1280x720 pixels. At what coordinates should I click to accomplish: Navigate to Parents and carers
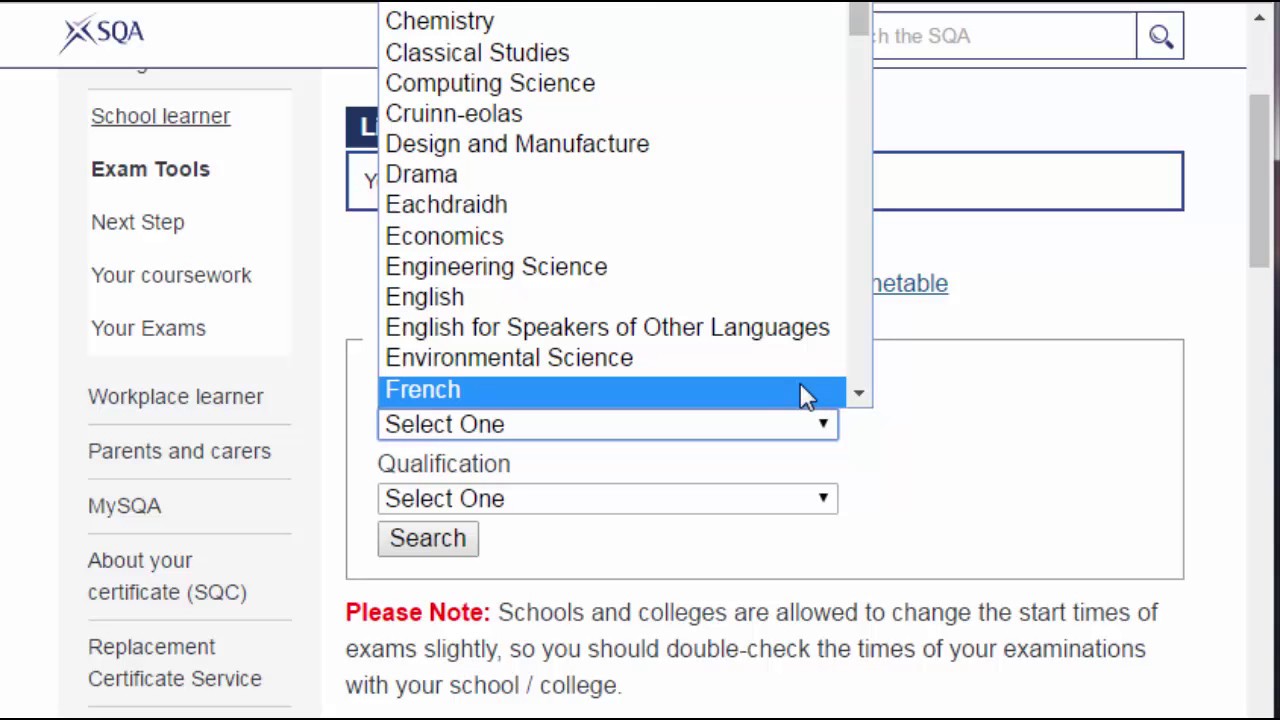point(179,451)
